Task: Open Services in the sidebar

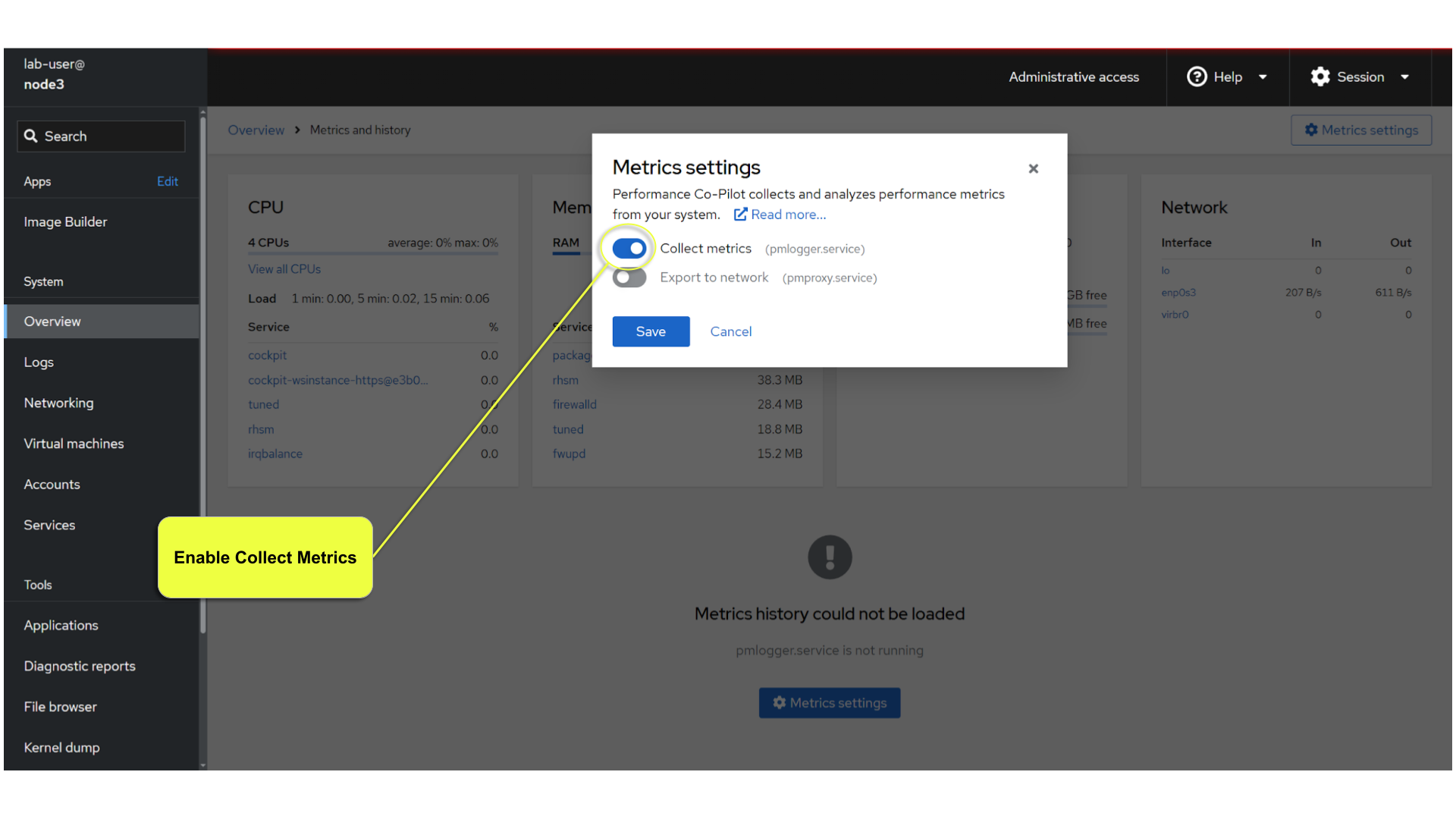Action: coord(49,525)
